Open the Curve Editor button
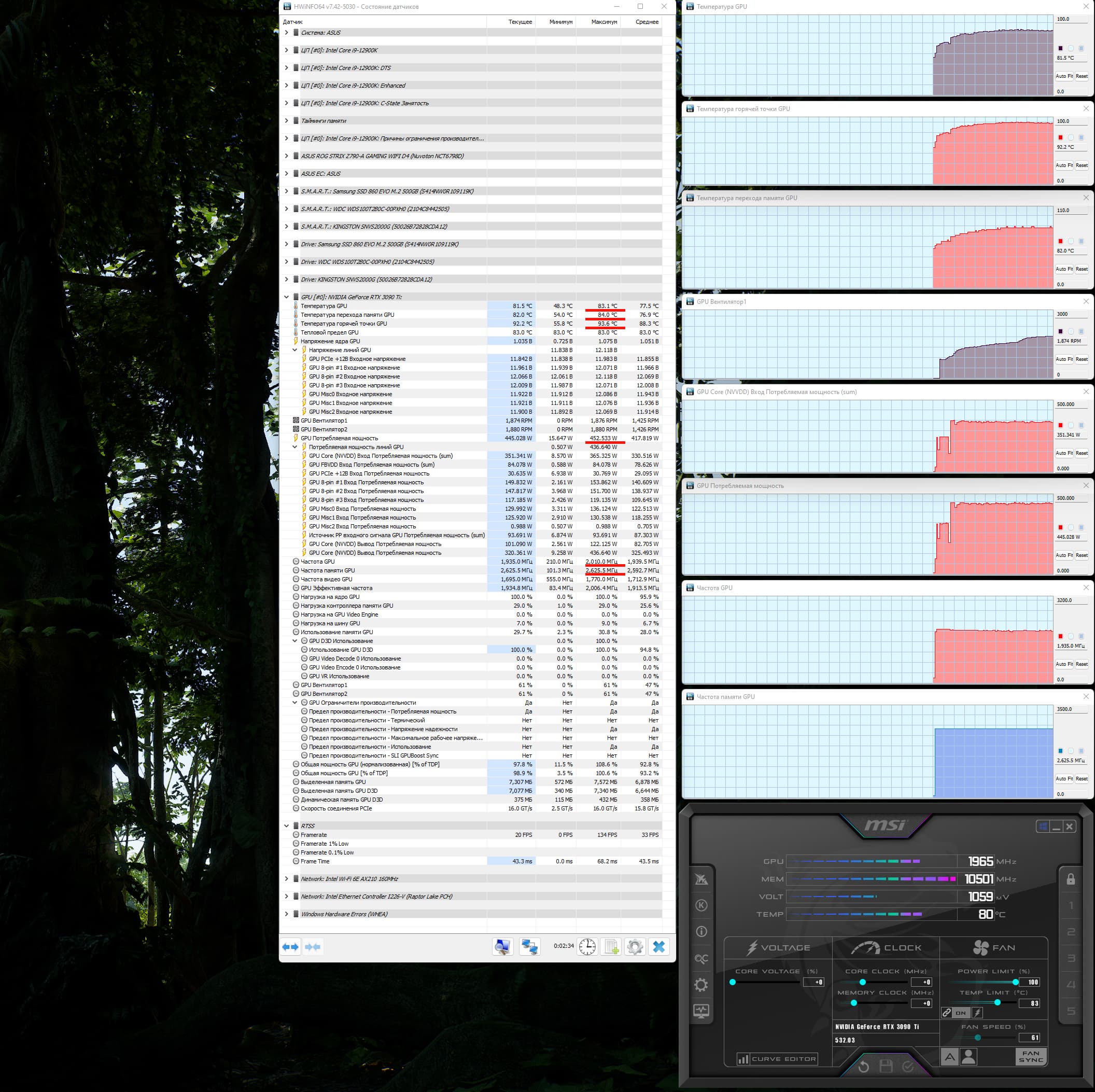1095x1092 pixels. point(777,1059)
